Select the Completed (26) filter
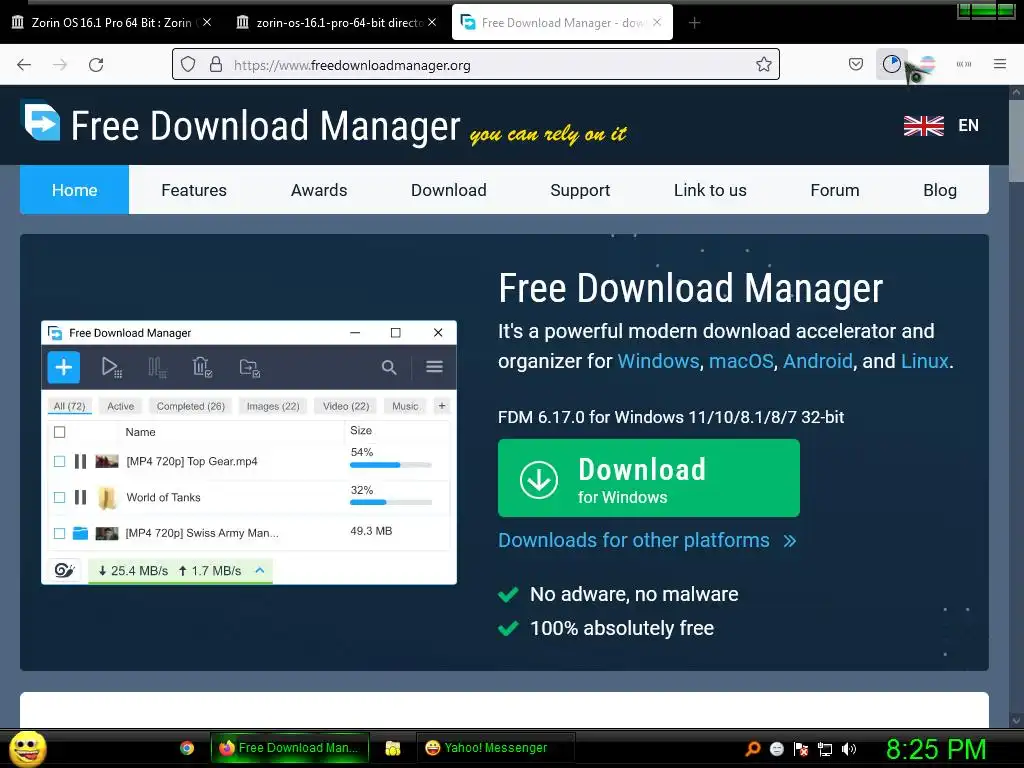 point(191,406)
